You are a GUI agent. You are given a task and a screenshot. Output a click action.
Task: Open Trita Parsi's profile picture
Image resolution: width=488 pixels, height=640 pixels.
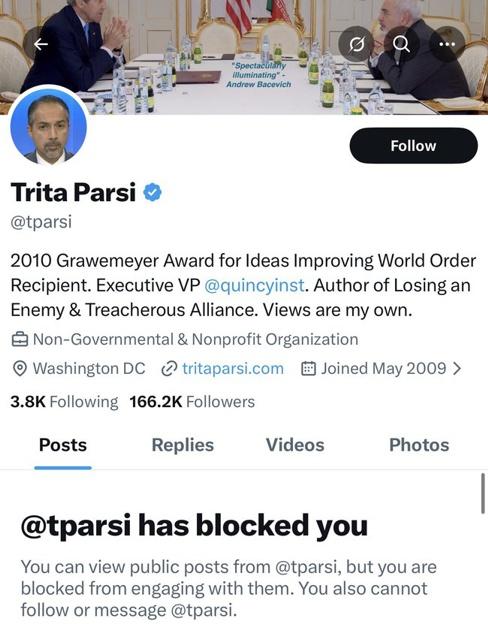coord(48,127)
